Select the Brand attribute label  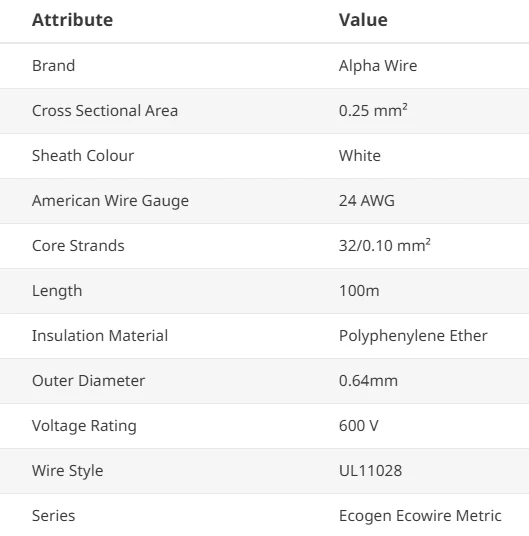click(54, 66)
